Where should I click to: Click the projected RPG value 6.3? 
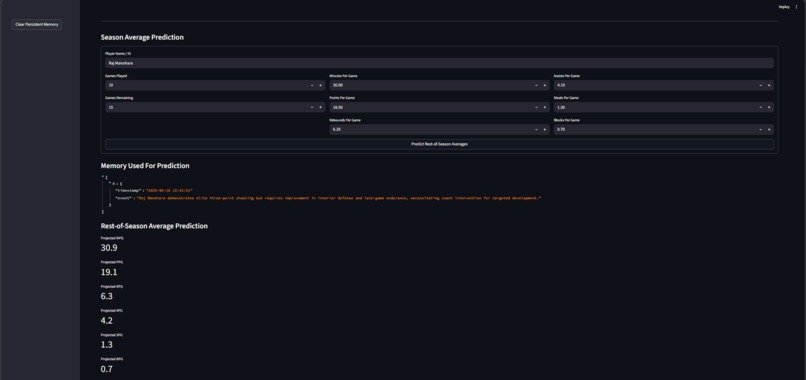(x=106, y=296)
